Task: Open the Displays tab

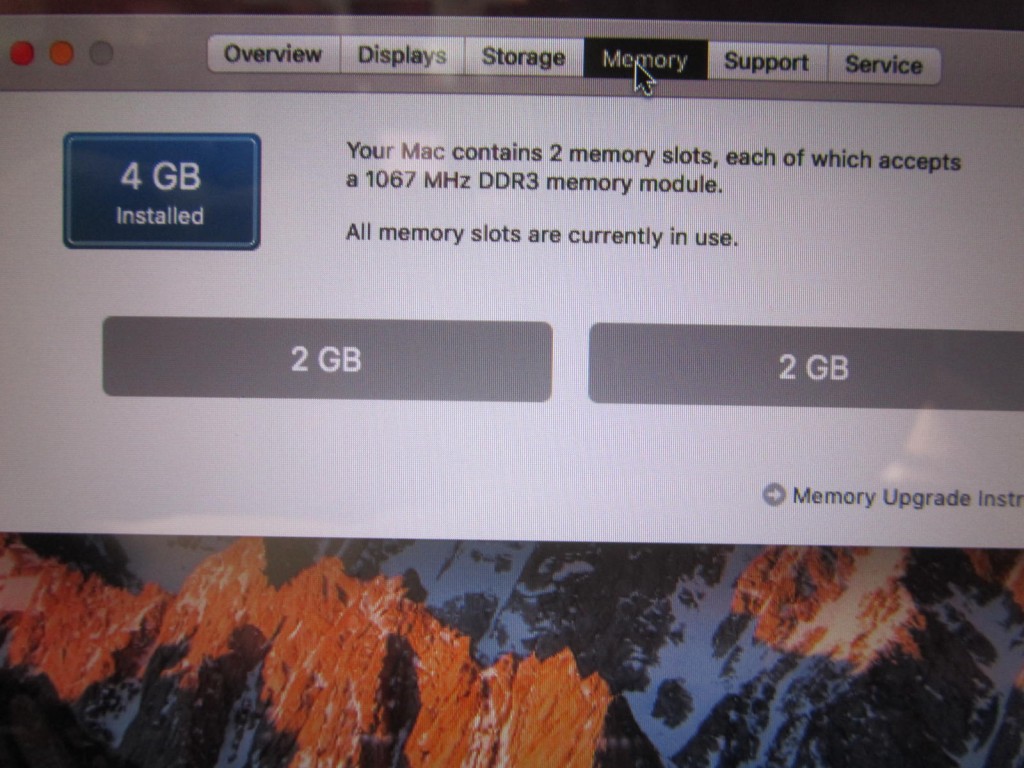Action: (402, 56)
